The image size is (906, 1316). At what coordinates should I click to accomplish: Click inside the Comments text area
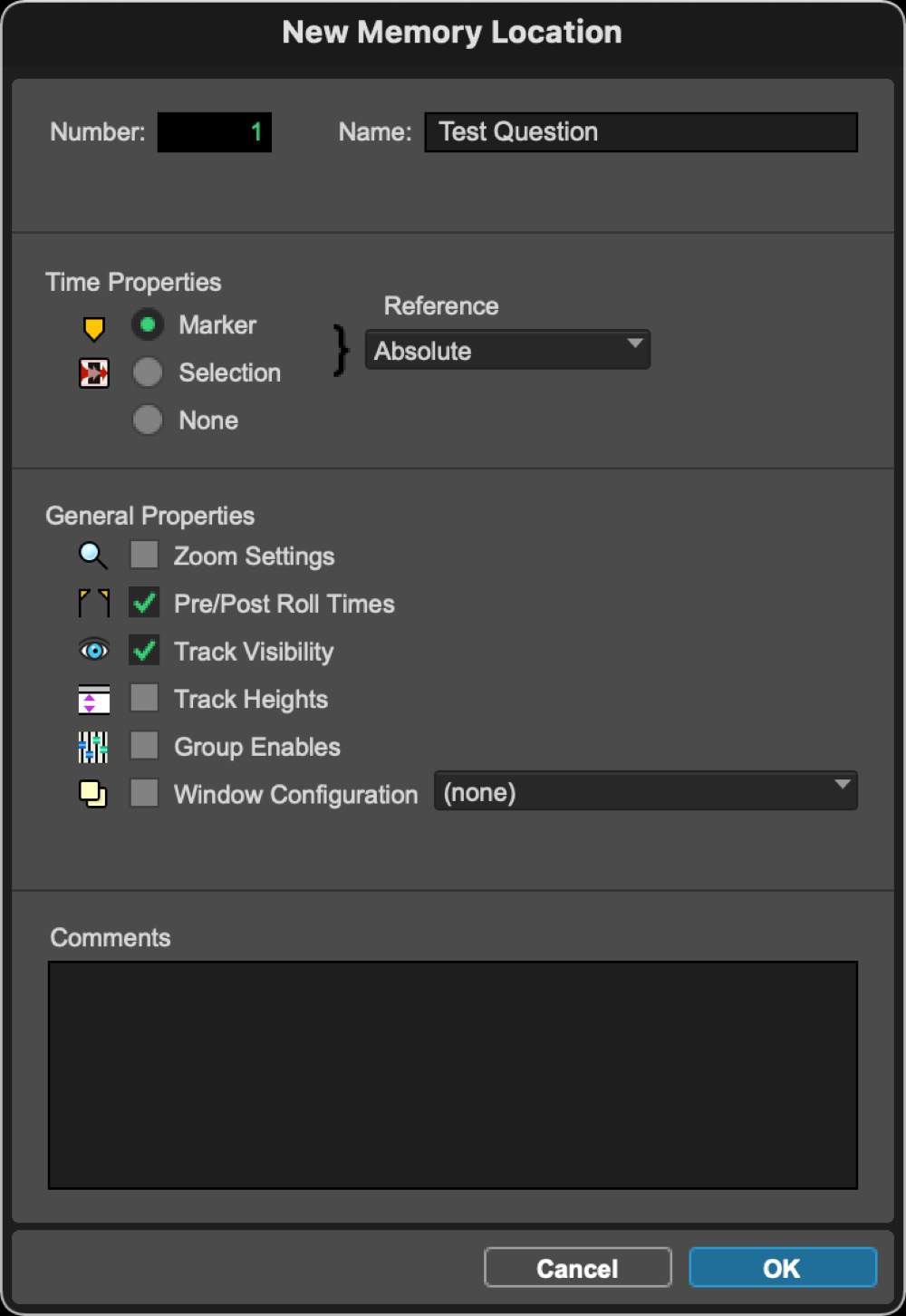[x=452, y=1075]
